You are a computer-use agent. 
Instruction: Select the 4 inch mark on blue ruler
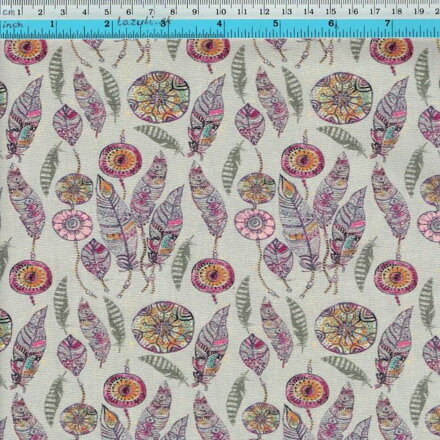[219, 24]
